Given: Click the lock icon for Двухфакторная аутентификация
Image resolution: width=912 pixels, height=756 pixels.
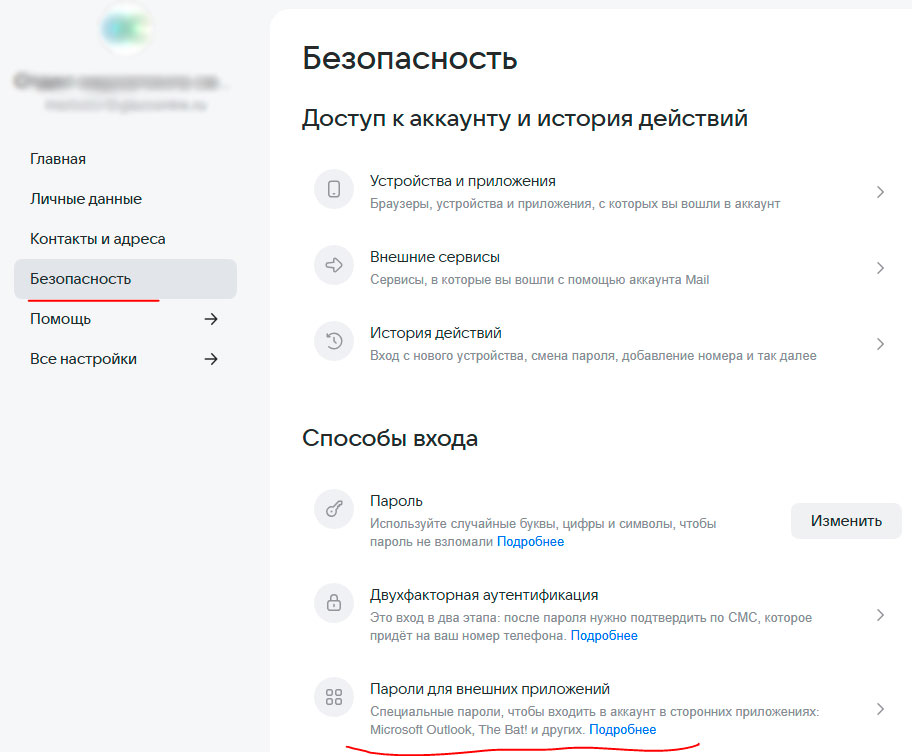Looking at the screenshot, I should tap(334, 603).
